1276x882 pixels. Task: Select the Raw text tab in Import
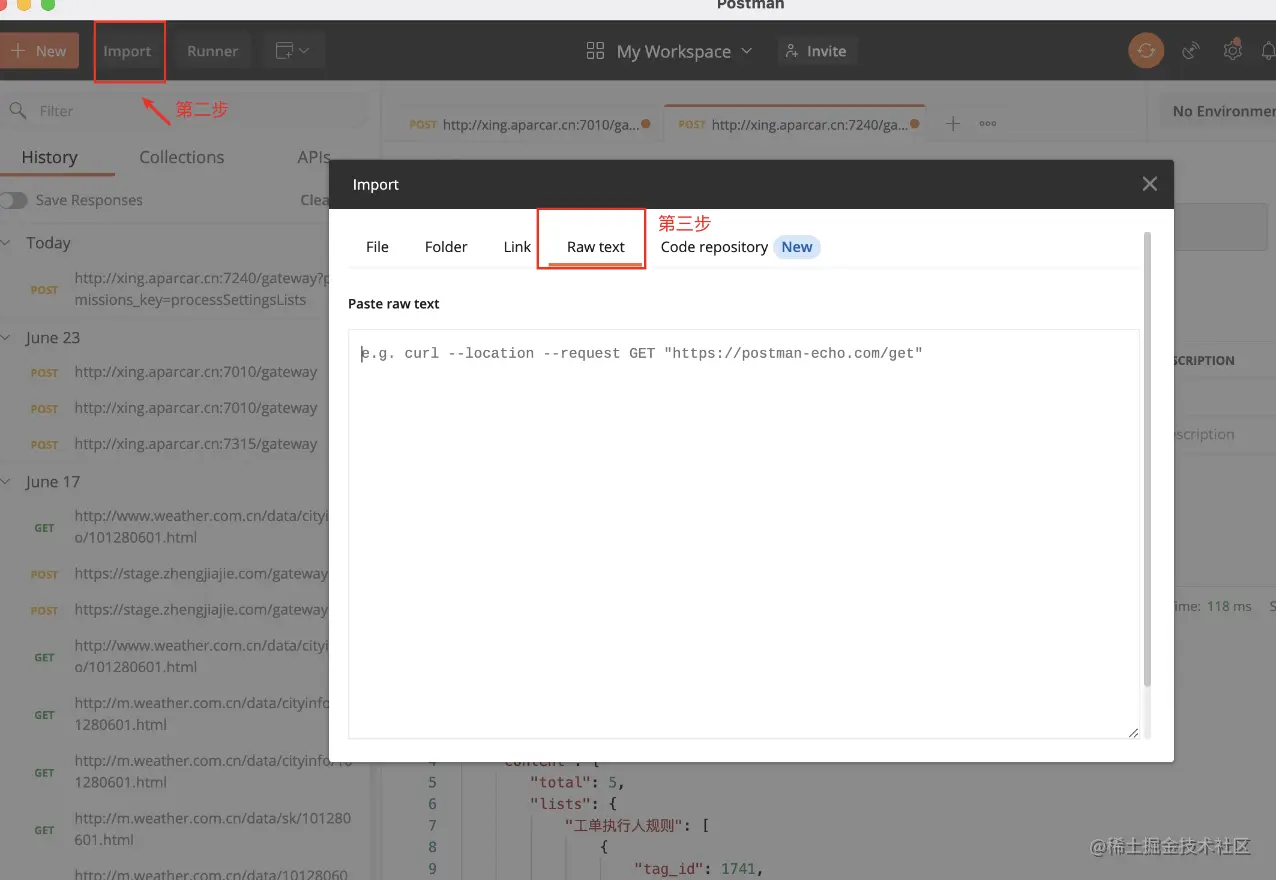tap(596, 247)
